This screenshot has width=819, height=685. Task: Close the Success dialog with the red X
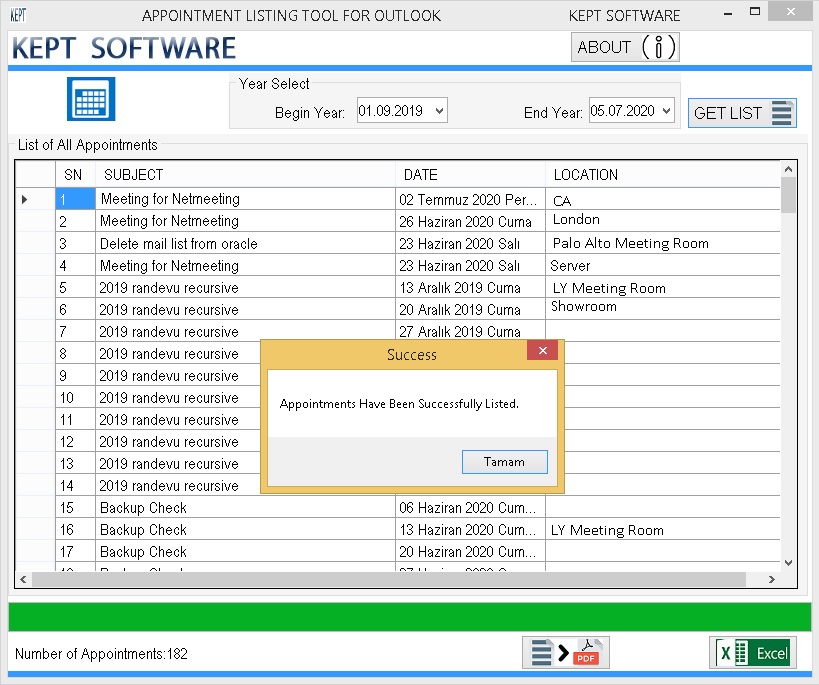543,350
